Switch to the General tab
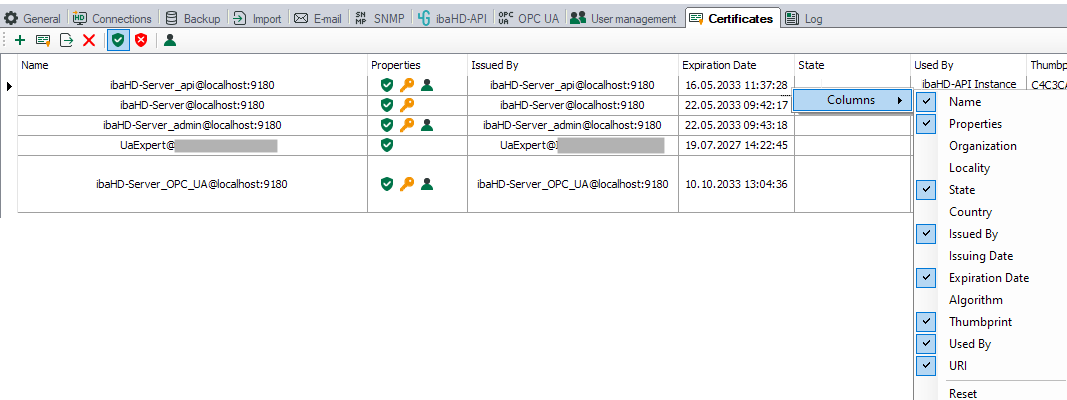Screen dimensions: 1067x400 coord(33,18)
